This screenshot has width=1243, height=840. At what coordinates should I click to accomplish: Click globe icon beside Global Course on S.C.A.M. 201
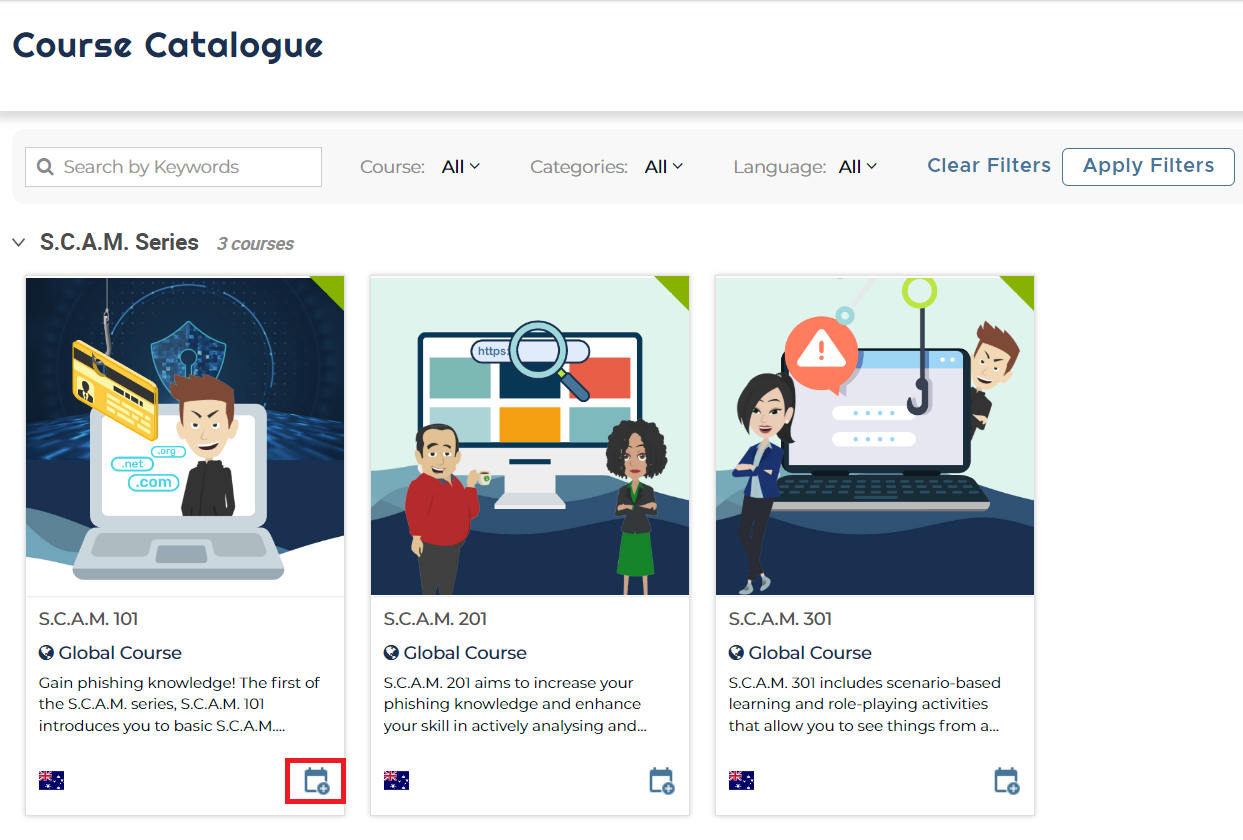[391, 653]
